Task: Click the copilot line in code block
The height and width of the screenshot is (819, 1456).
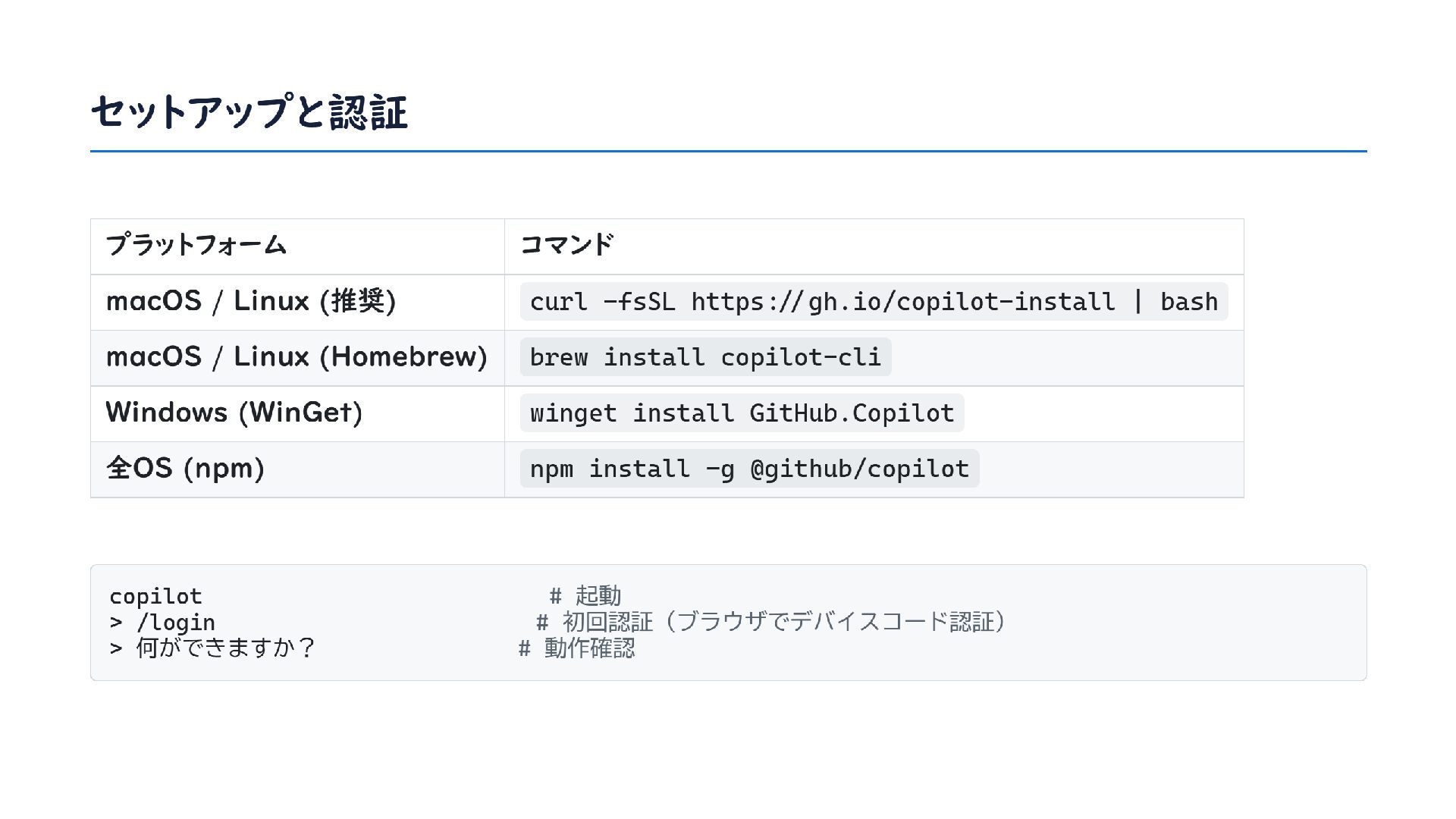Action: point(155,596)
